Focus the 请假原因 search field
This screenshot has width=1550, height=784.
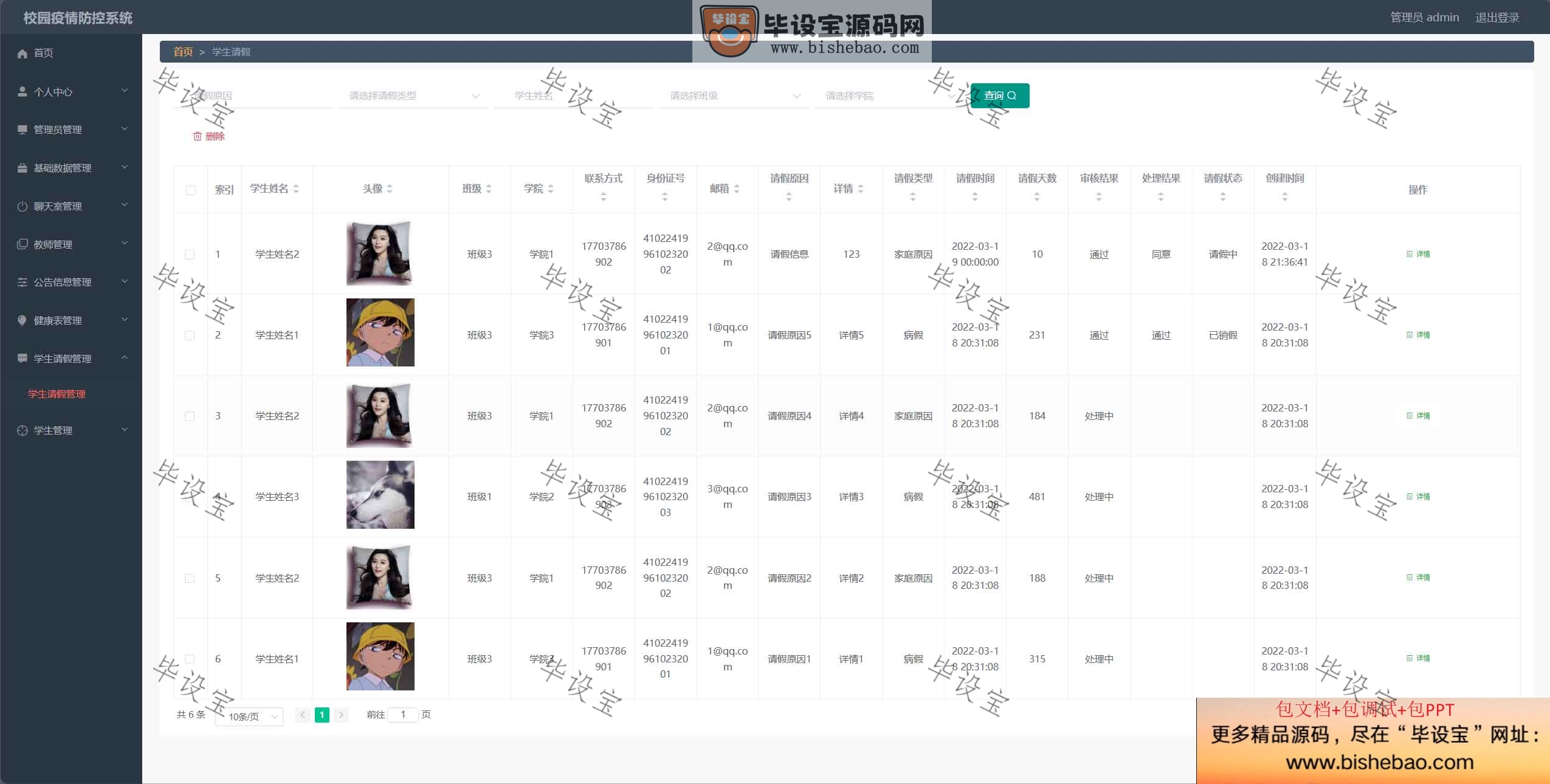(x=253, y=96)
